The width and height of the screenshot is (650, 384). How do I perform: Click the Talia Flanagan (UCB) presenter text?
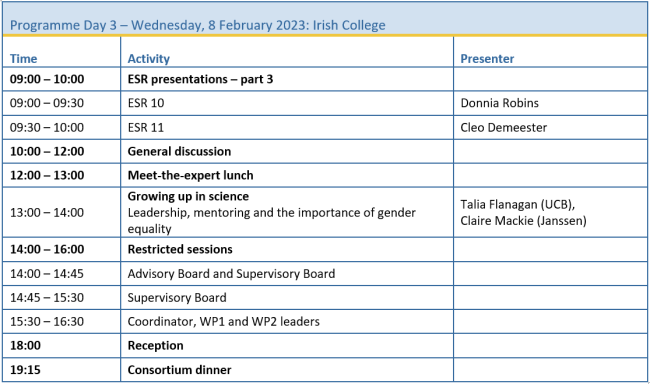click(517, 204)
